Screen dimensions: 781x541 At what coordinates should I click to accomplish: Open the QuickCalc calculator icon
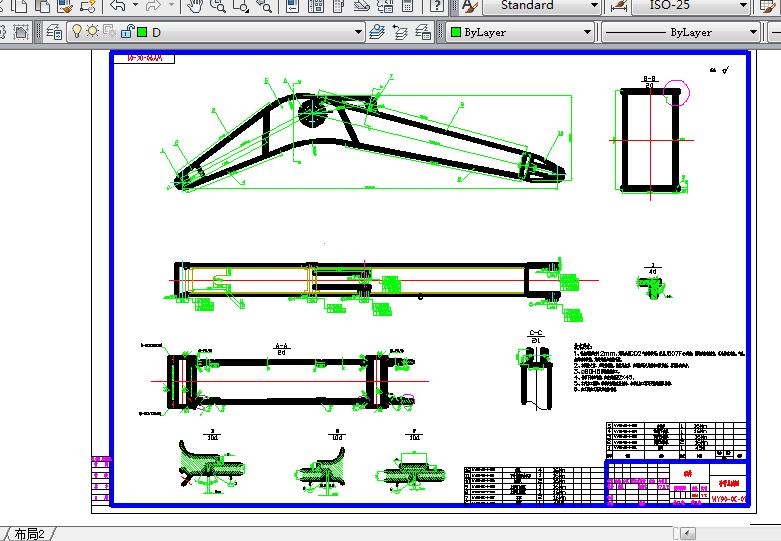407,6
